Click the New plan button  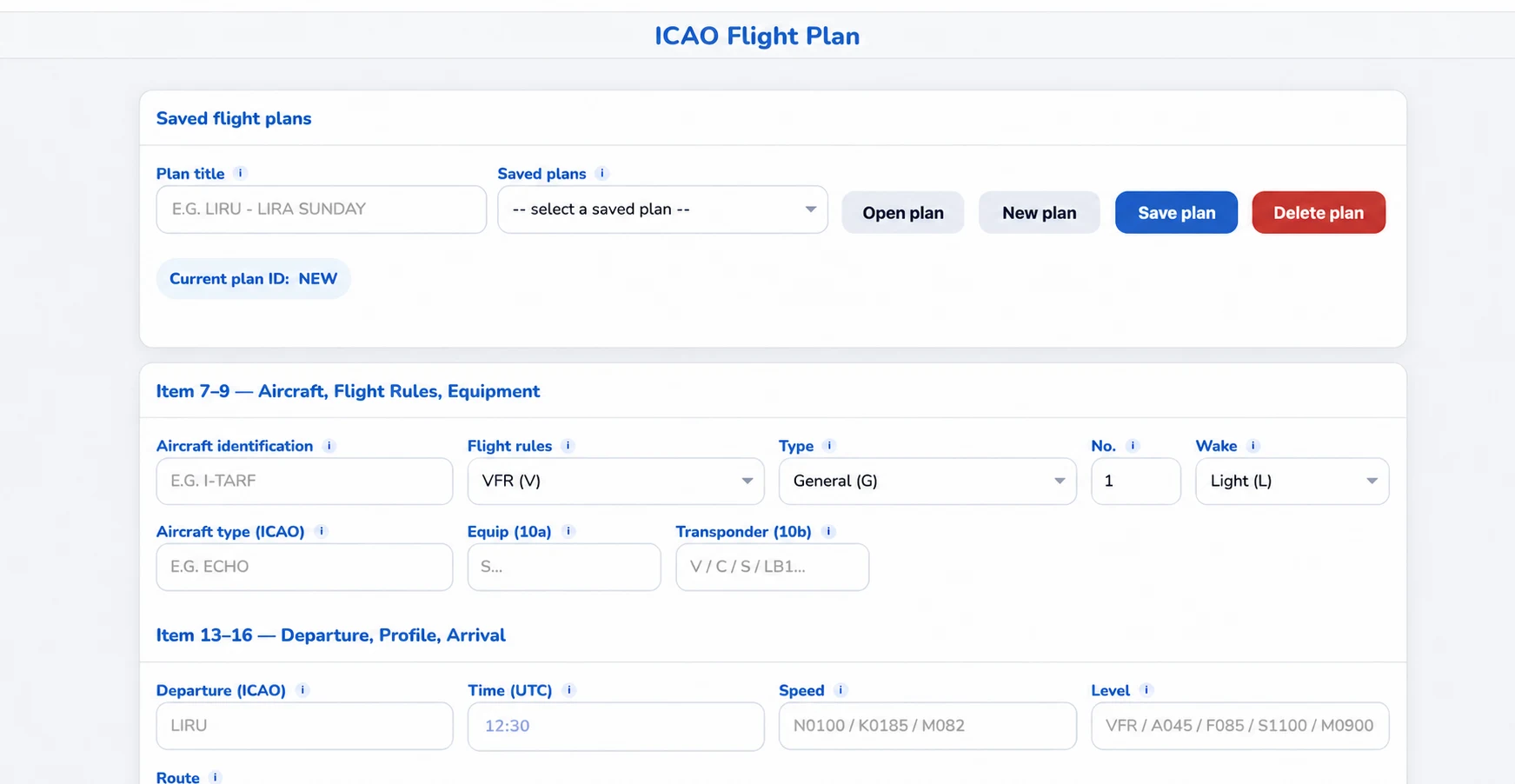[x=1040, y=213]
